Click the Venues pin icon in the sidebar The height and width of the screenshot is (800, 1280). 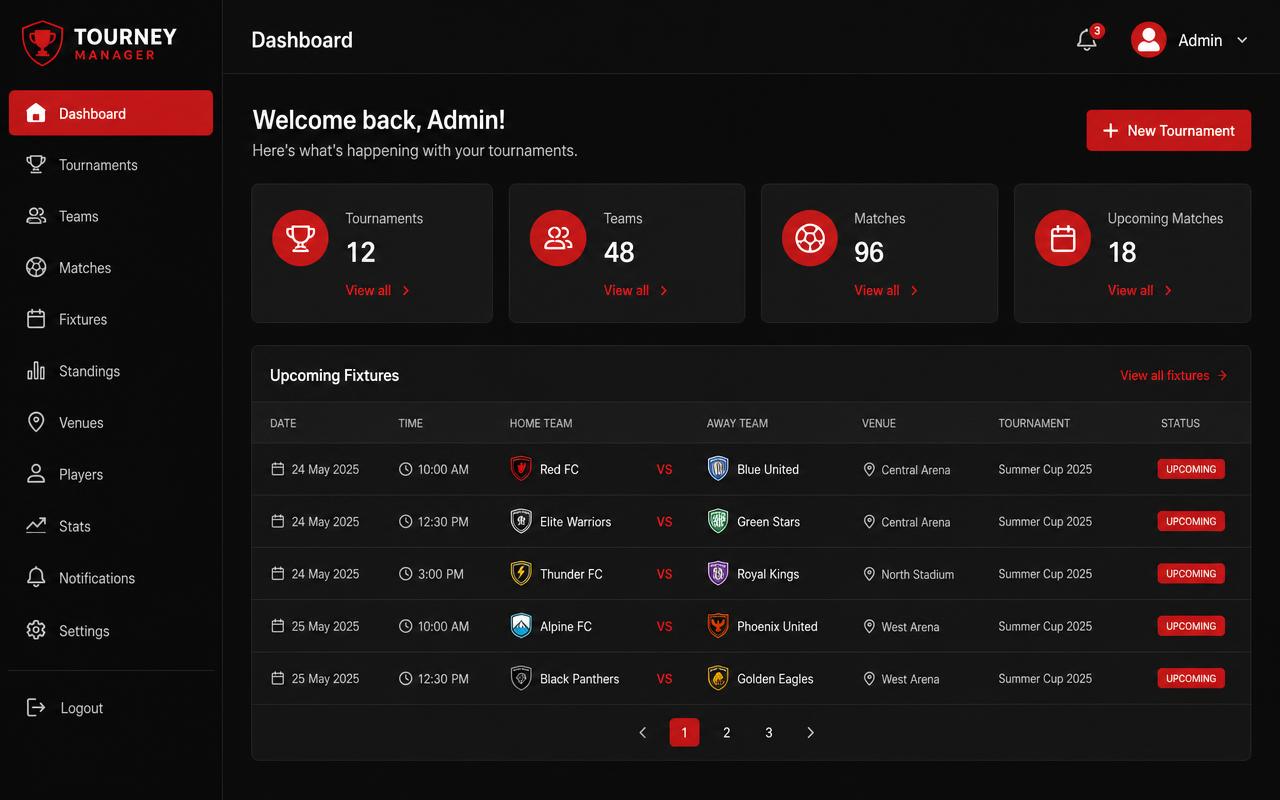(36, 422)
